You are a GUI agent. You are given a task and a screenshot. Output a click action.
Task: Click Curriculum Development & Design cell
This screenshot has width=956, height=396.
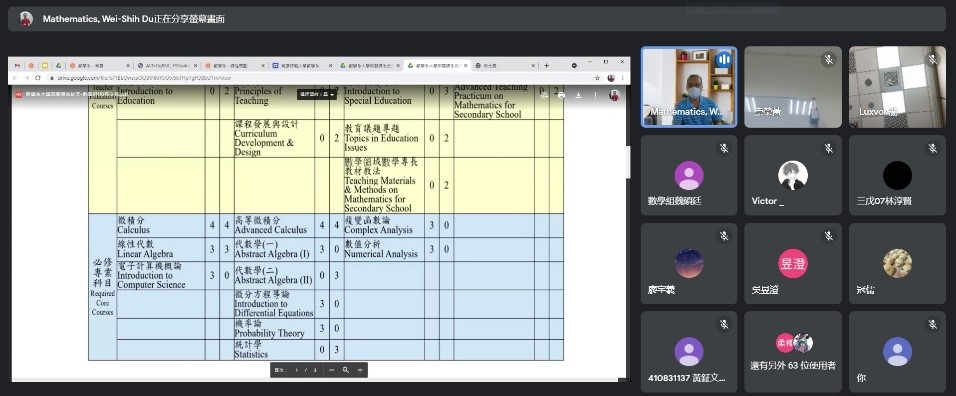(x=274, y=138)
